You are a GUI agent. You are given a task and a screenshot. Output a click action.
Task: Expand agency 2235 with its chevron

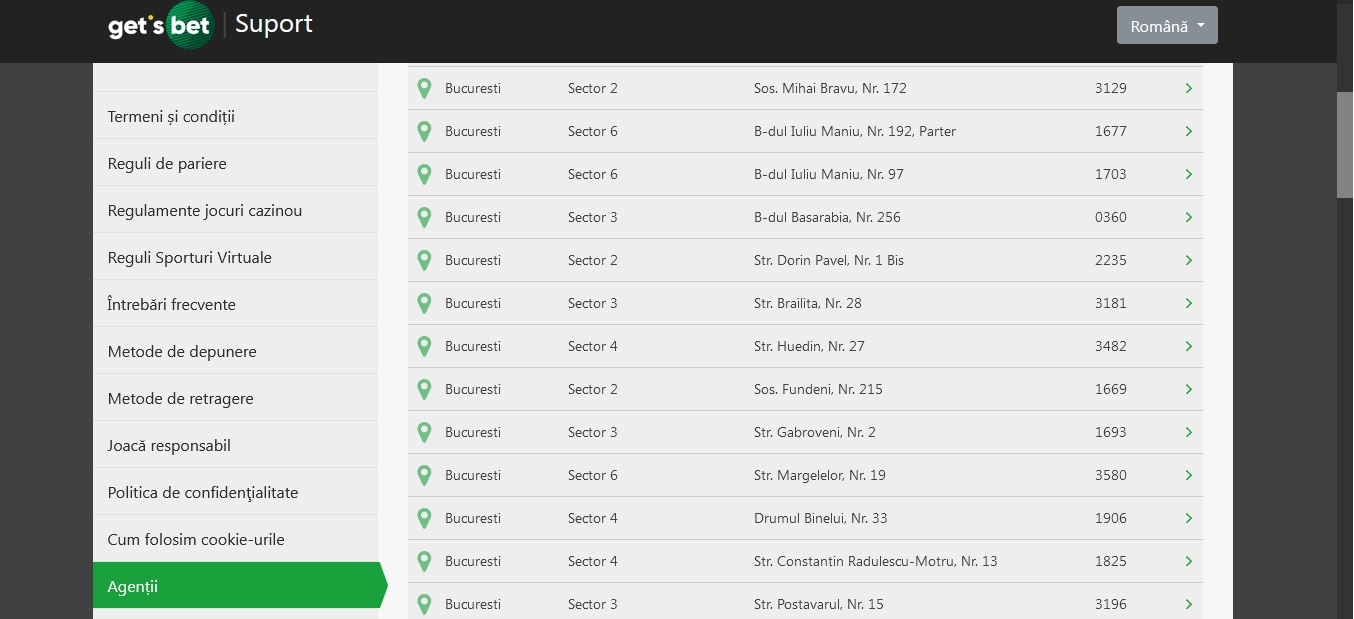1189,260
